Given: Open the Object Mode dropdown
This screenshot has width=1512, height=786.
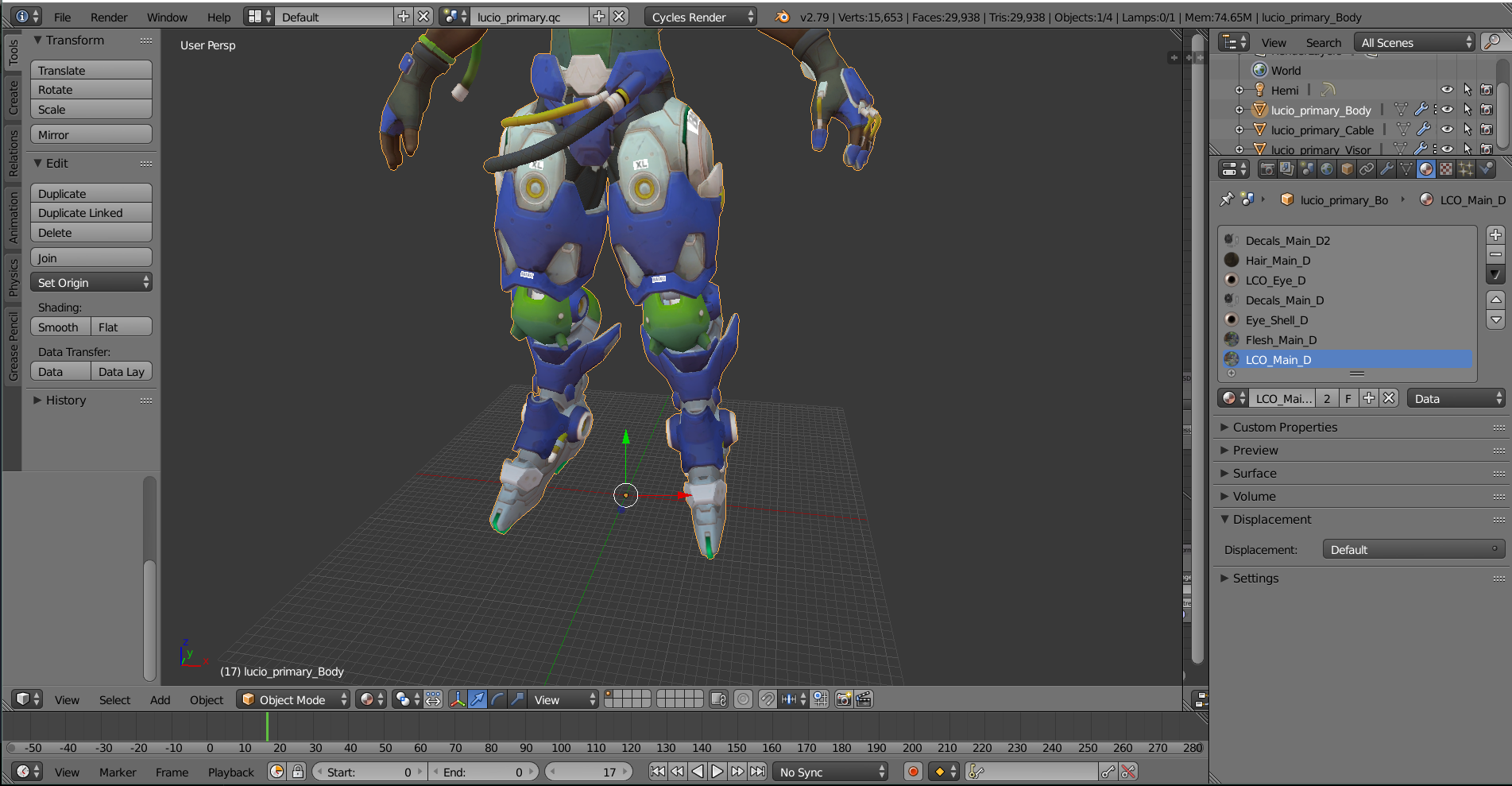Looking at the screenshot, I should [x=294, y=699].
